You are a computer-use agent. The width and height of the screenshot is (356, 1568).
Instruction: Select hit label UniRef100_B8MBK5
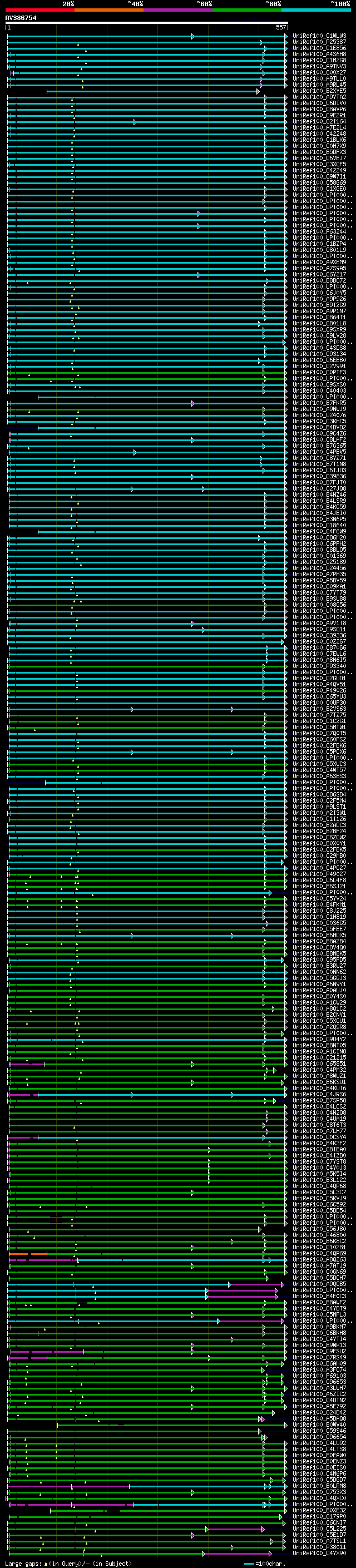(319, 953)
